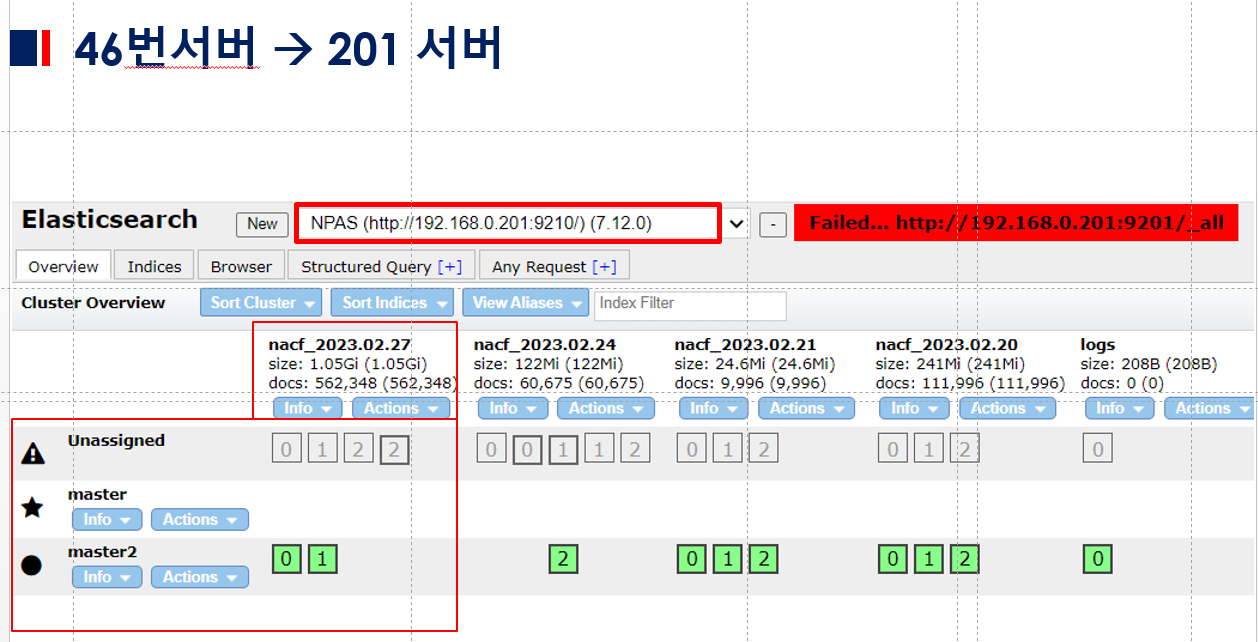Select master2 green shard 0 of nacf_2023.02.21
The image size is (1258, 642).
[691, 558]
